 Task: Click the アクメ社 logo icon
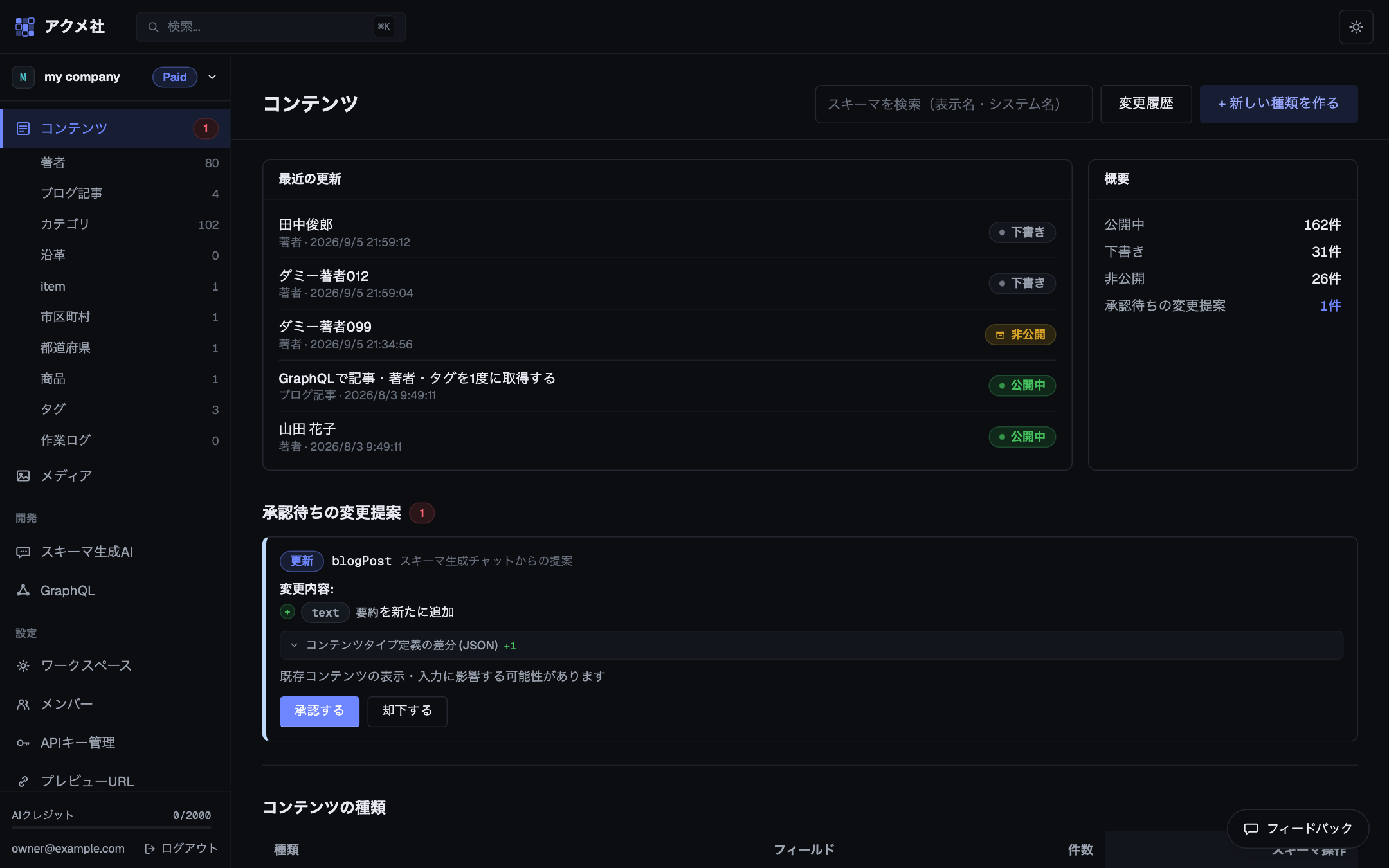coord(24,26)
